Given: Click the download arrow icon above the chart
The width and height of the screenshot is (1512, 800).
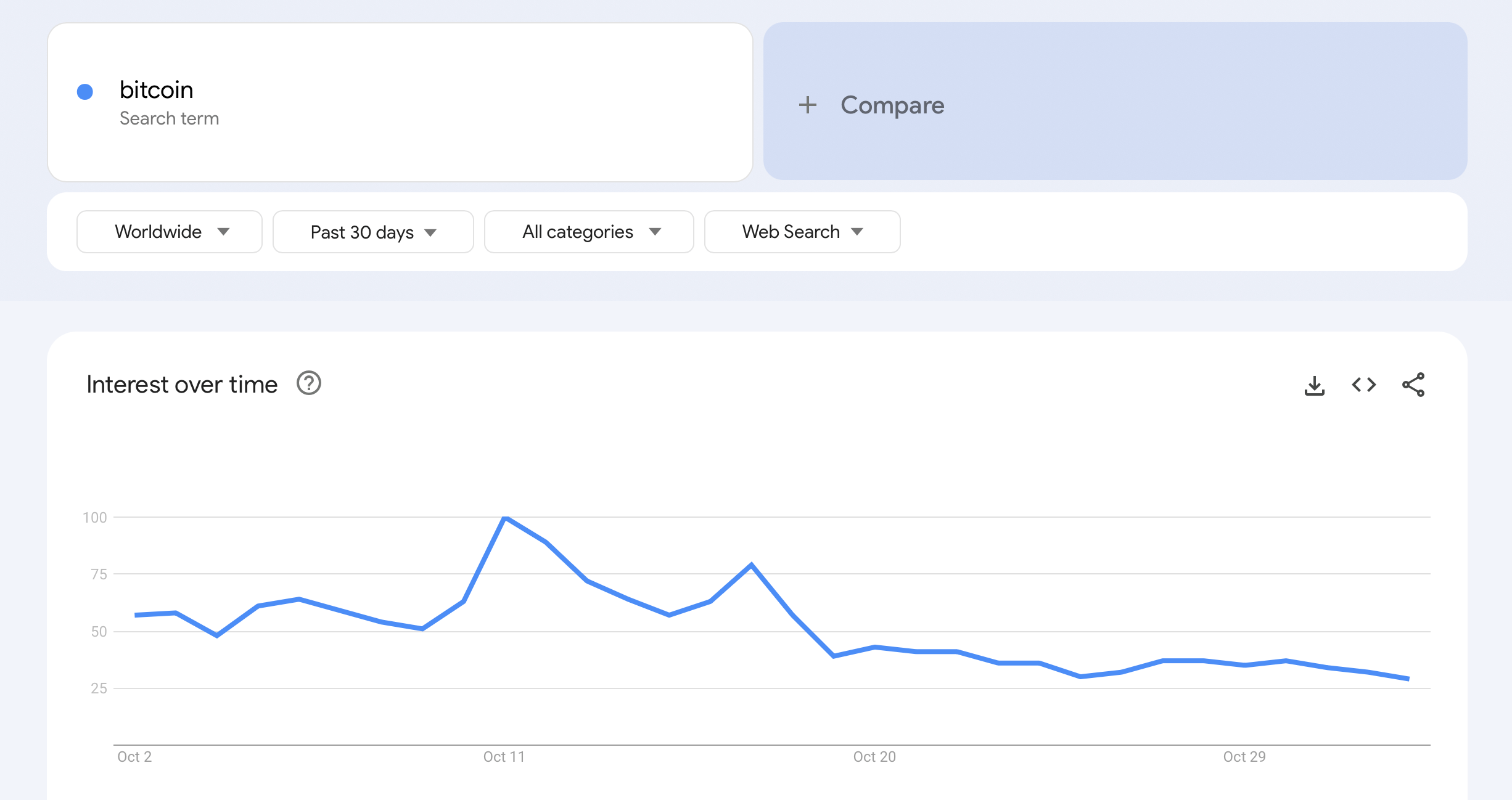Looking at the screenshot, I should (1315, 385).
